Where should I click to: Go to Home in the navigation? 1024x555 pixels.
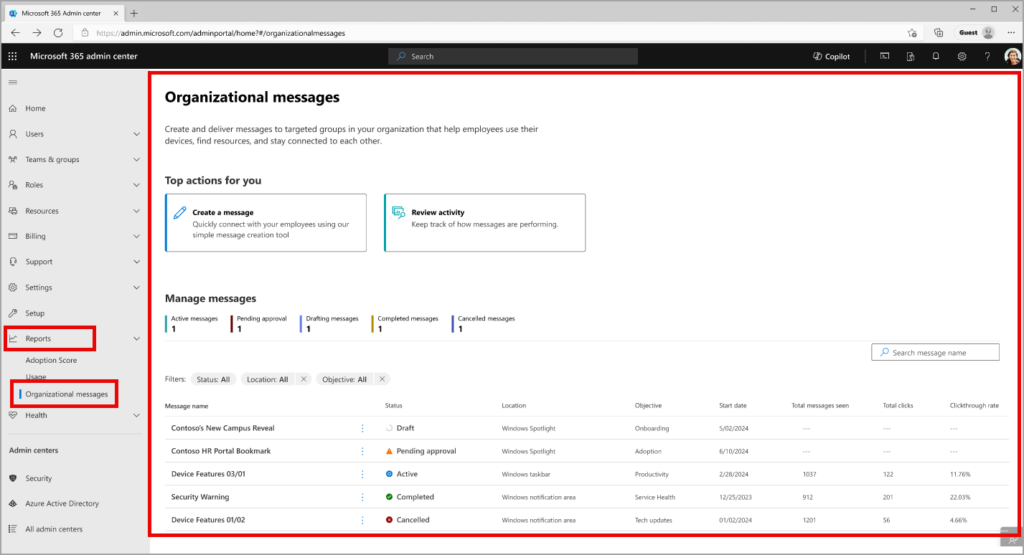coord(35,108)
